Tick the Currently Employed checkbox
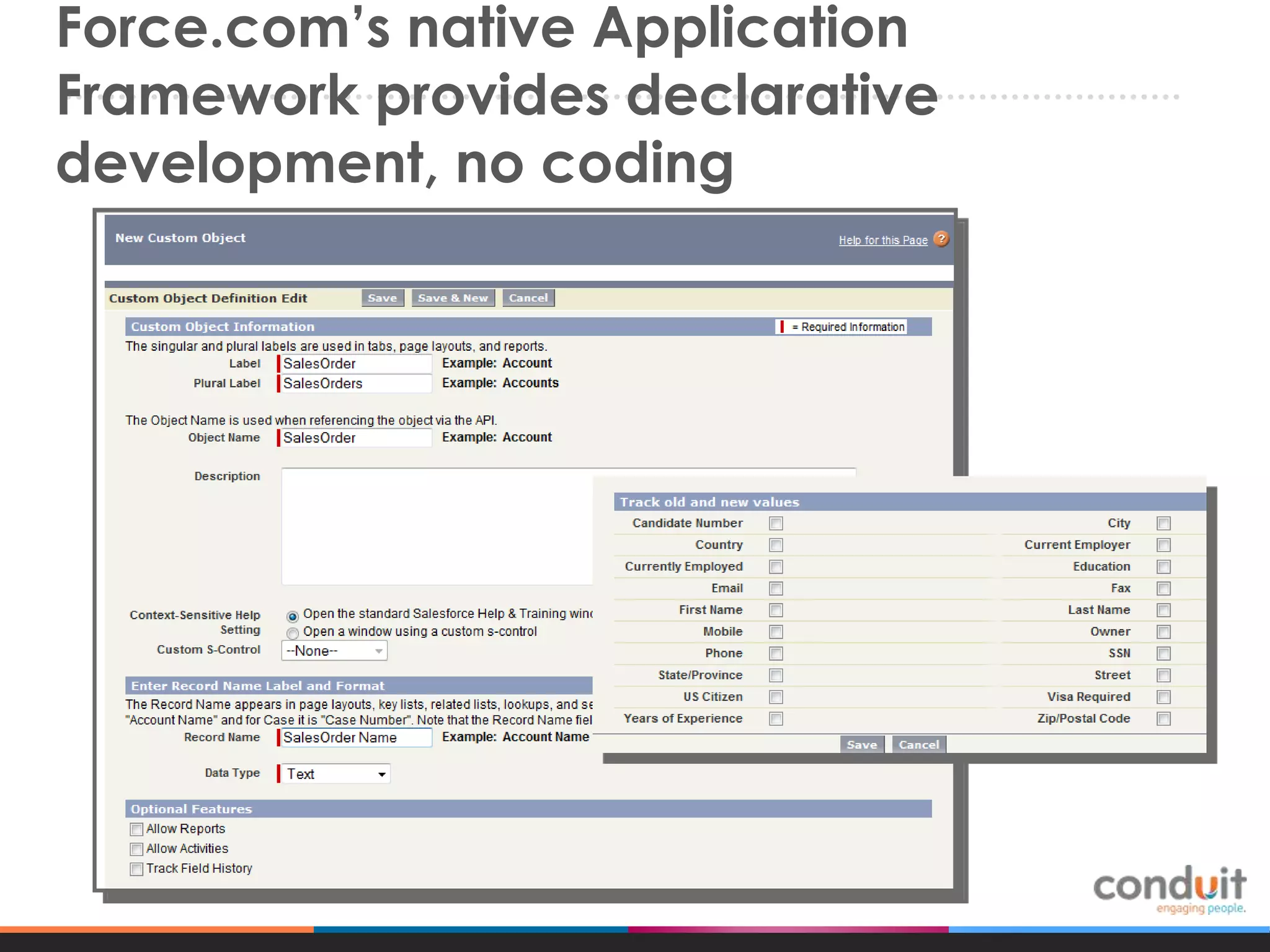This screenshot has width=1270, height=952. 776,567
